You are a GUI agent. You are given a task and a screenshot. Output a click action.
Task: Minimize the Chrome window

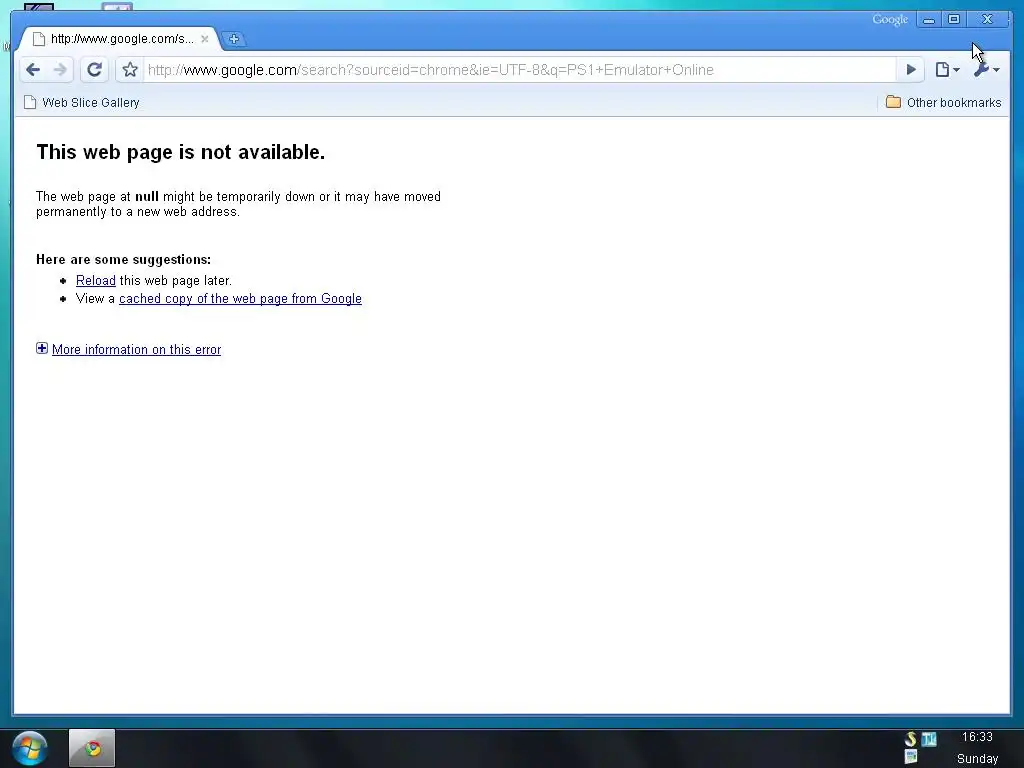[x=929, y=20]
